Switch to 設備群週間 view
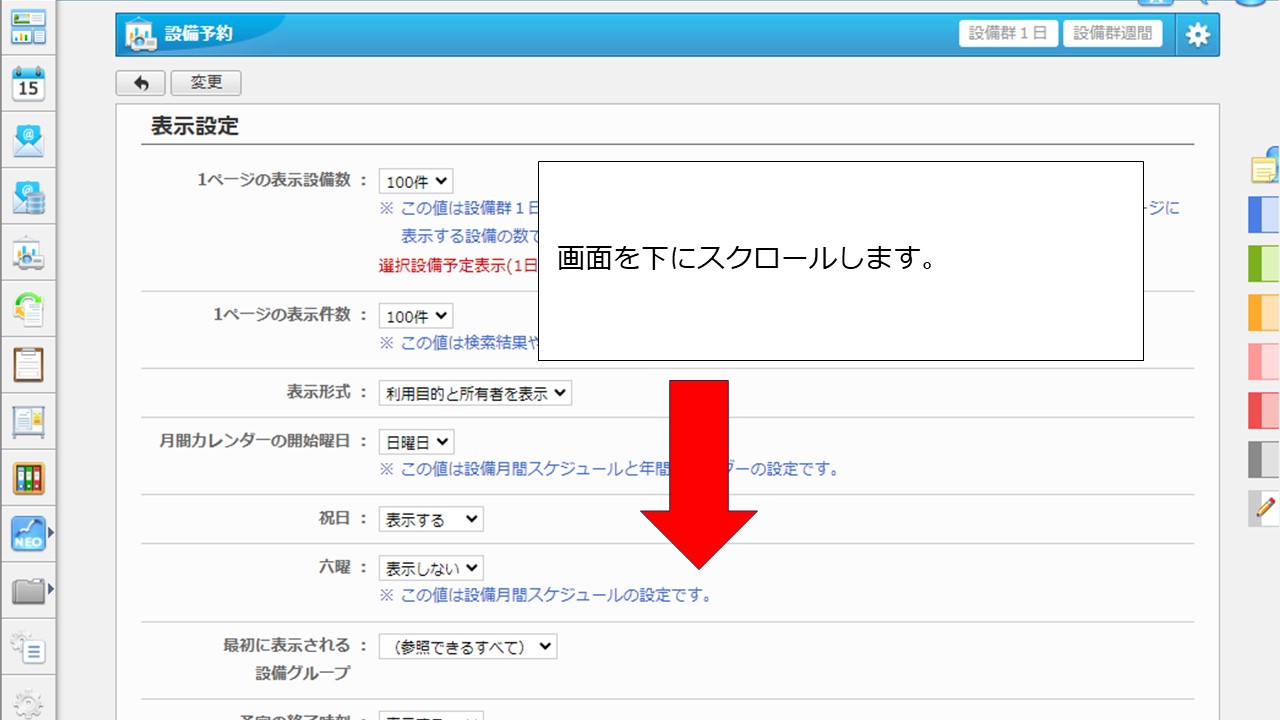 1112,33
